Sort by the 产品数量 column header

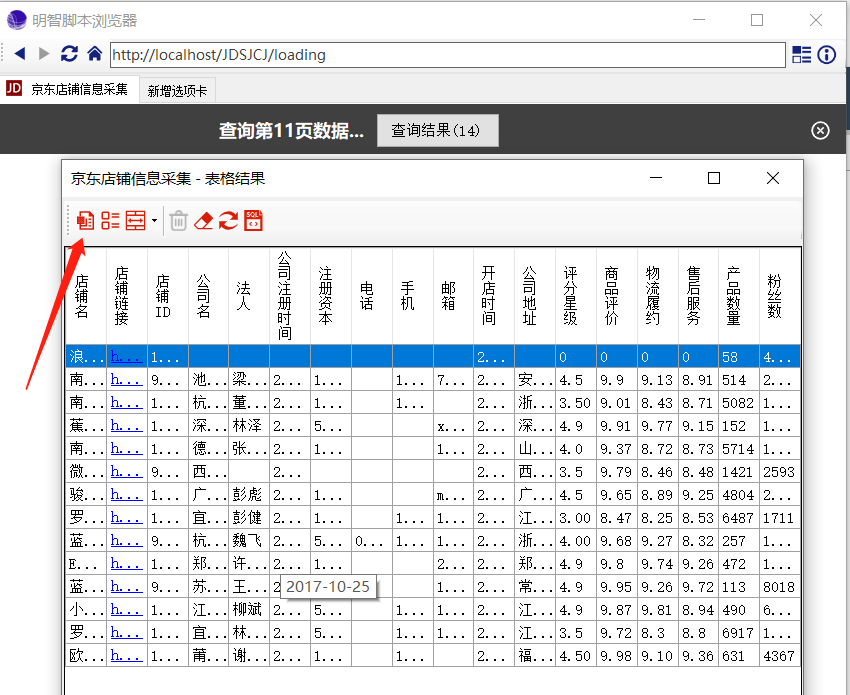pos(739,295)
